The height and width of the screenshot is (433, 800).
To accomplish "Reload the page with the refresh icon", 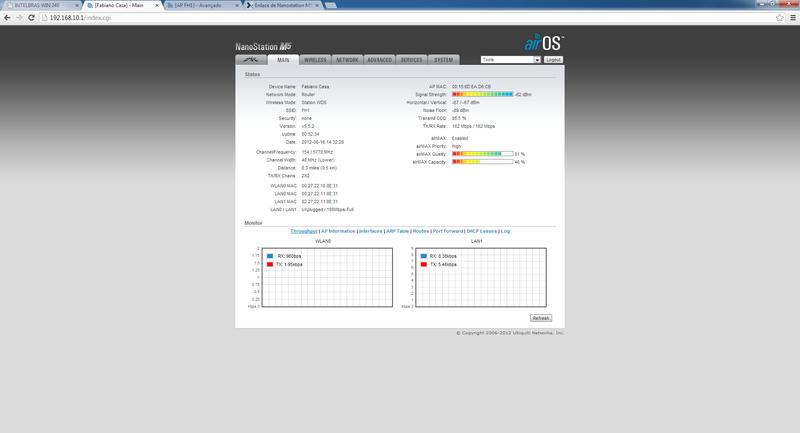I will [x=31, y=17].
